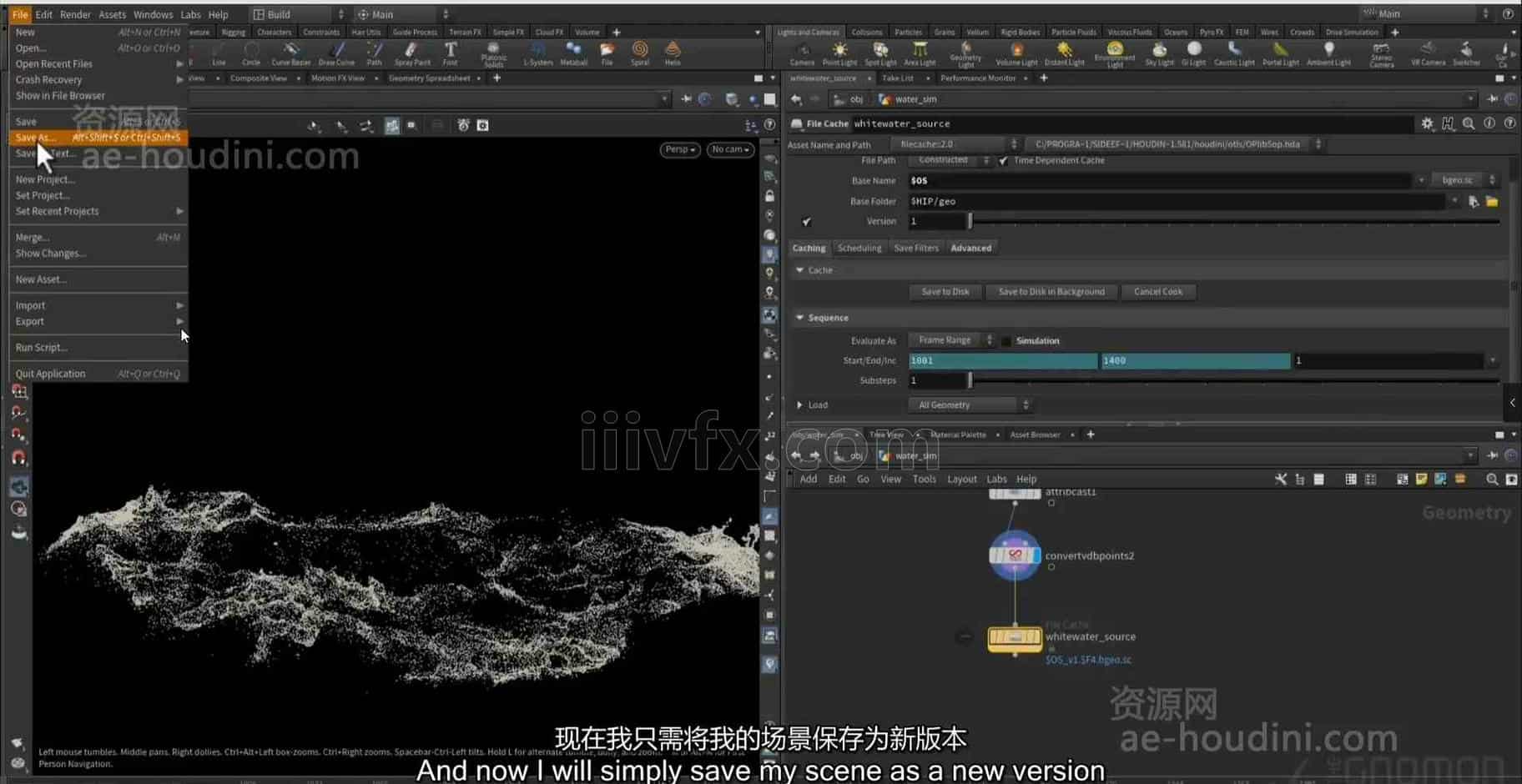This screenshot has width=1522, height=784.
Task: Add a Sky Light from the shelf
Action: [1159, 53]
